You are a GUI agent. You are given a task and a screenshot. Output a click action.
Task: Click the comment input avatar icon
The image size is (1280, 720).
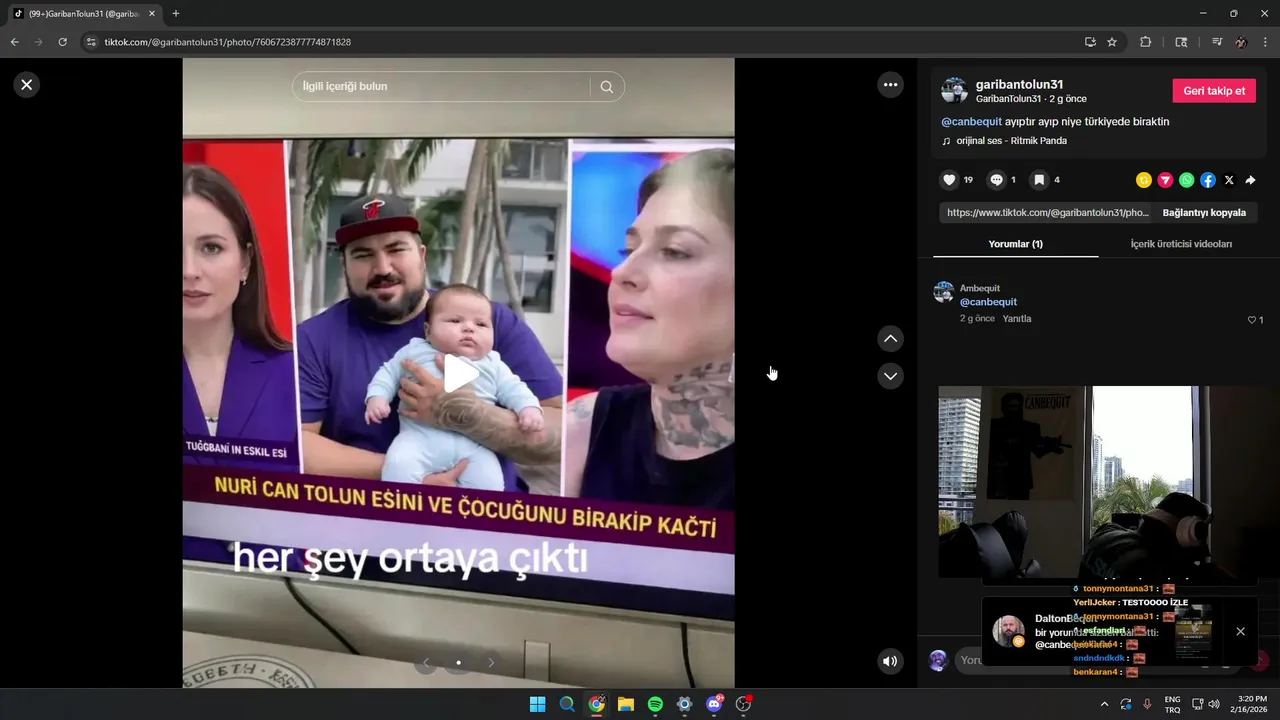(938, 660)
